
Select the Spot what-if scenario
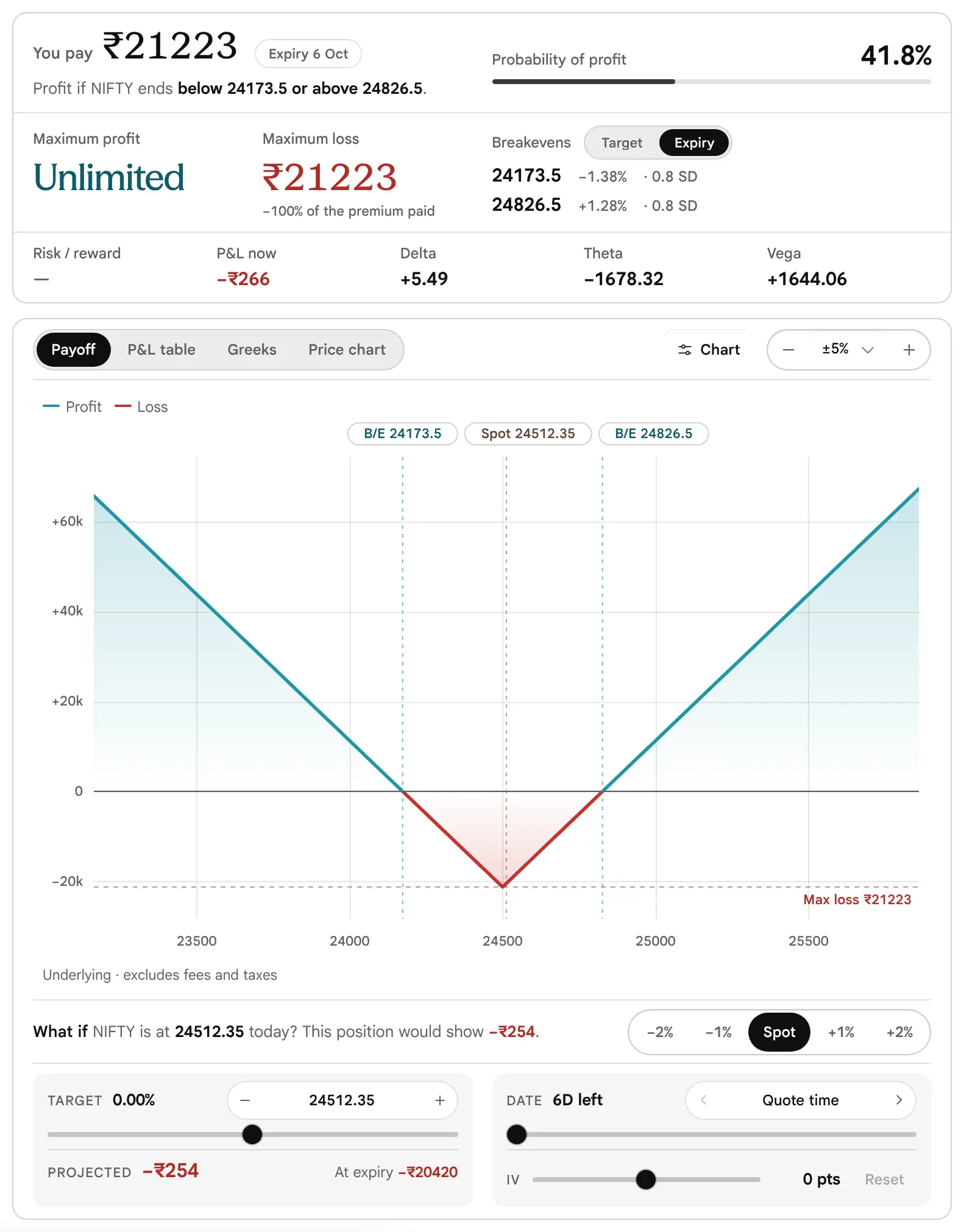tap(779, 1032)
